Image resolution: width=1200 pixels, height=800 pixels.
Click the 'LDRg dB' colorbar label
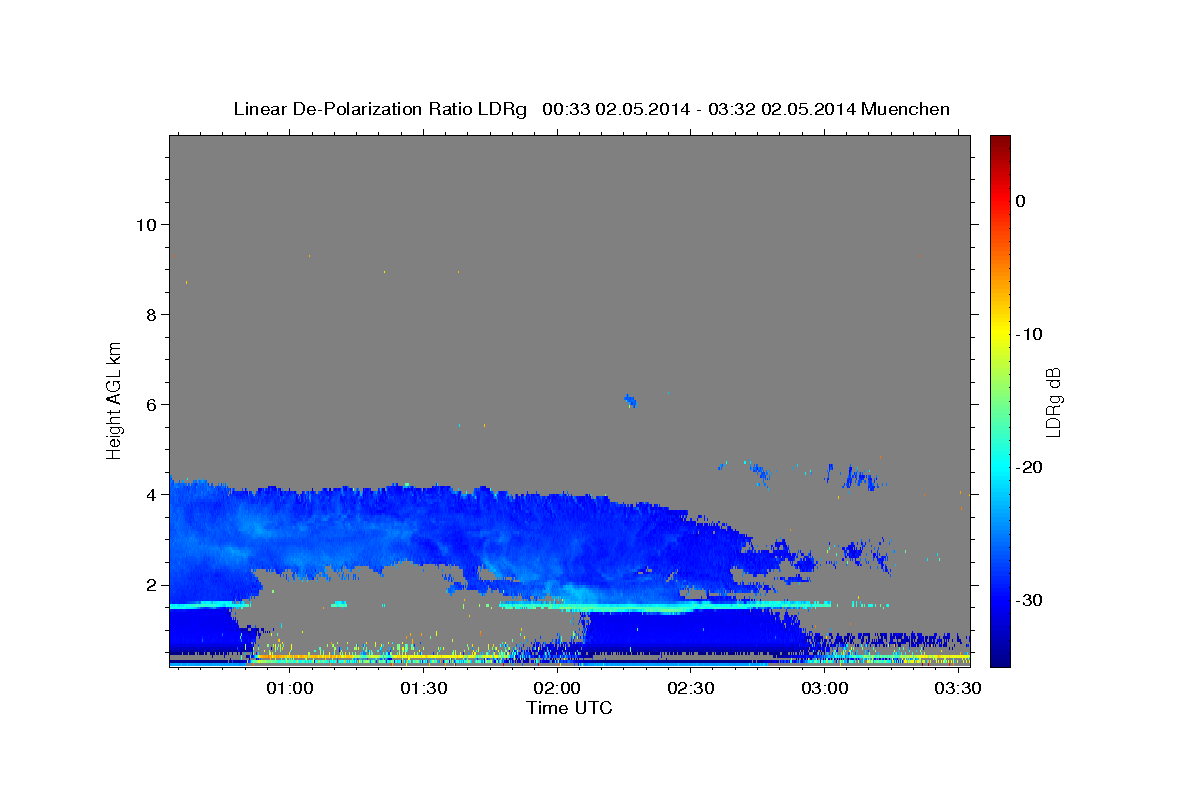(1053, 401)
